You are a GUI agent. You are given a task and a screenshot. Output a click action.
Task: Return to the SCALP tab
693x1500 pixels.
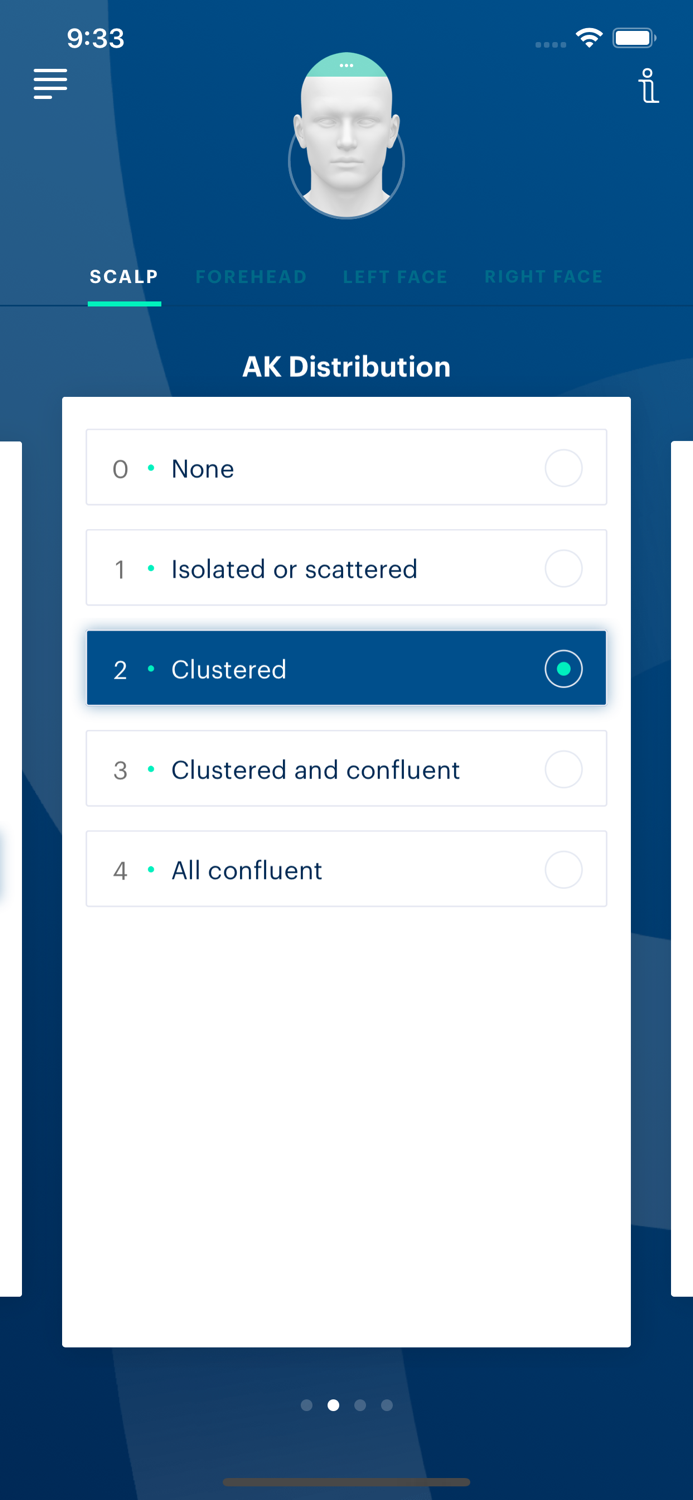[x=124, y=277]
